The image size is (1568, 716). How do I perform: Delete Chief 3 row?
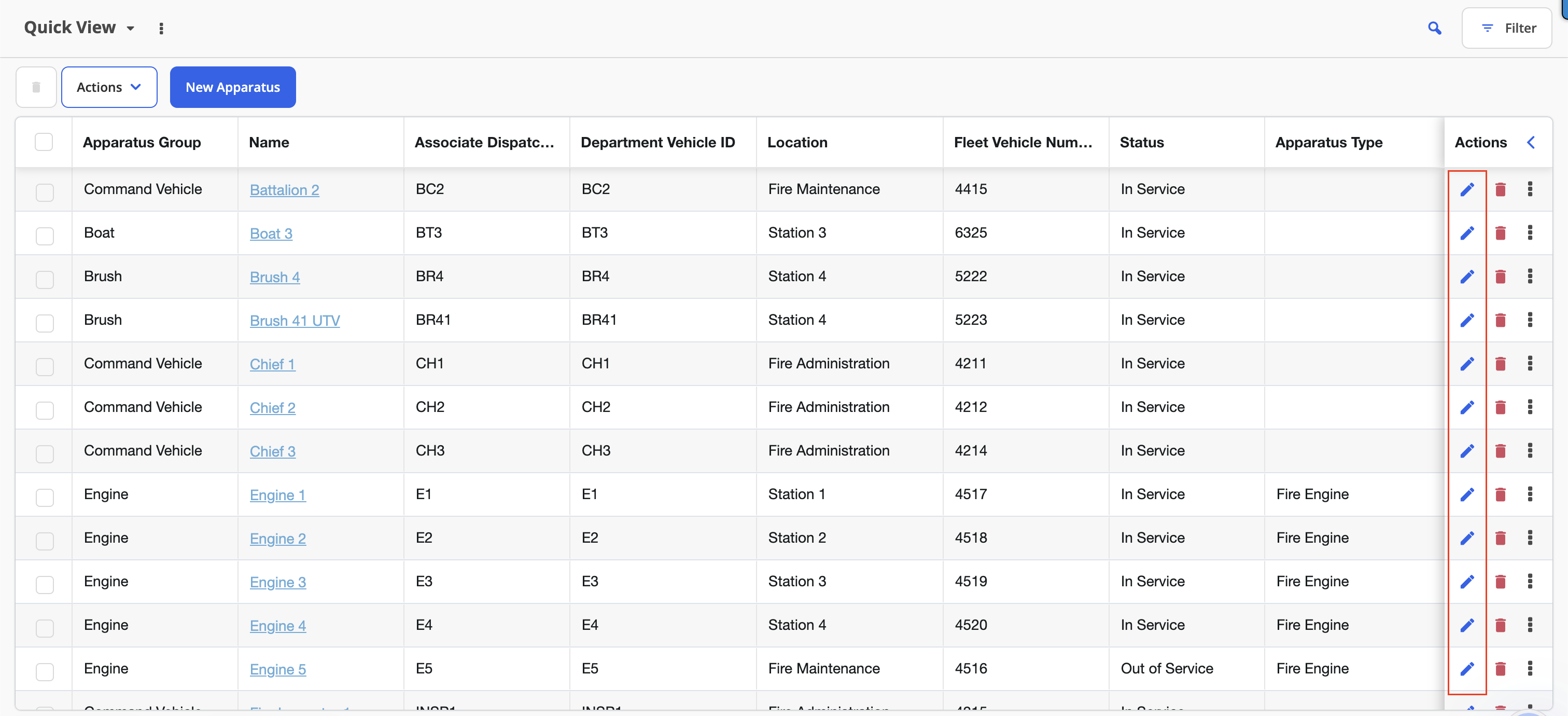coord(1501,450)
